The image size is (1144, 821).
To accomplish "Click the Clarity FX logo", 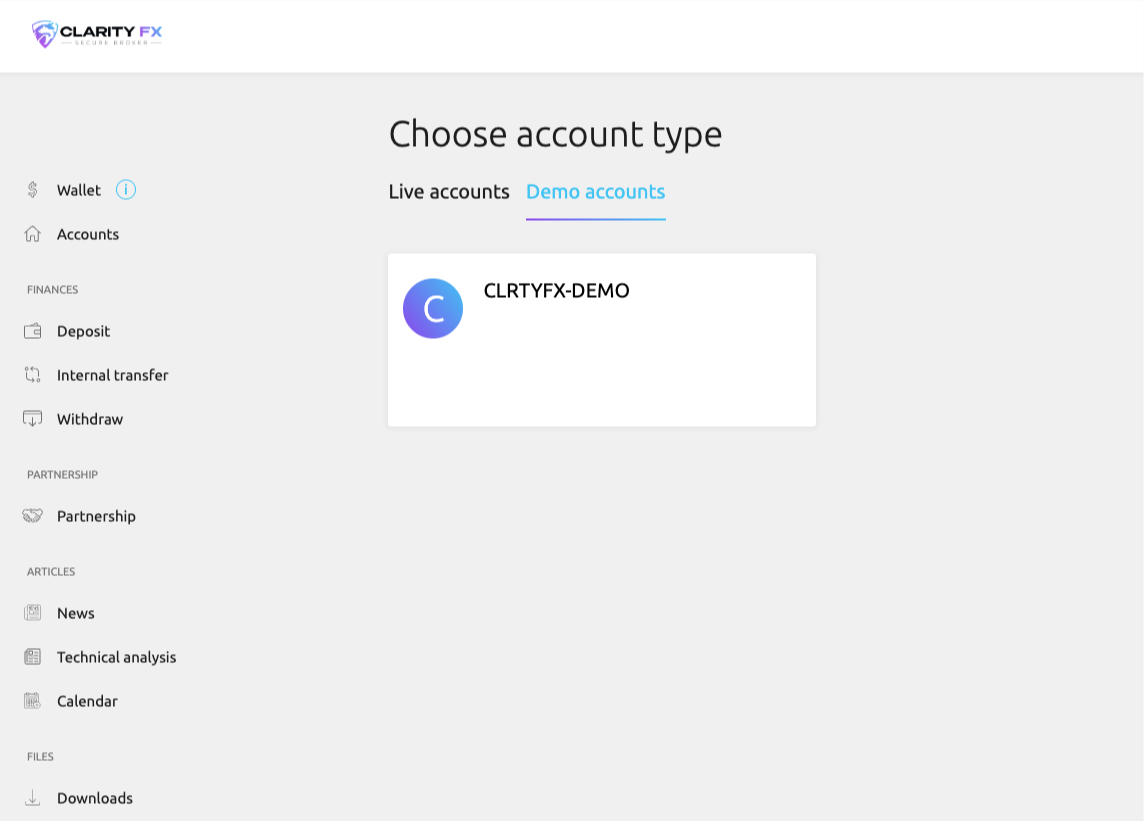I will [96, 34].
